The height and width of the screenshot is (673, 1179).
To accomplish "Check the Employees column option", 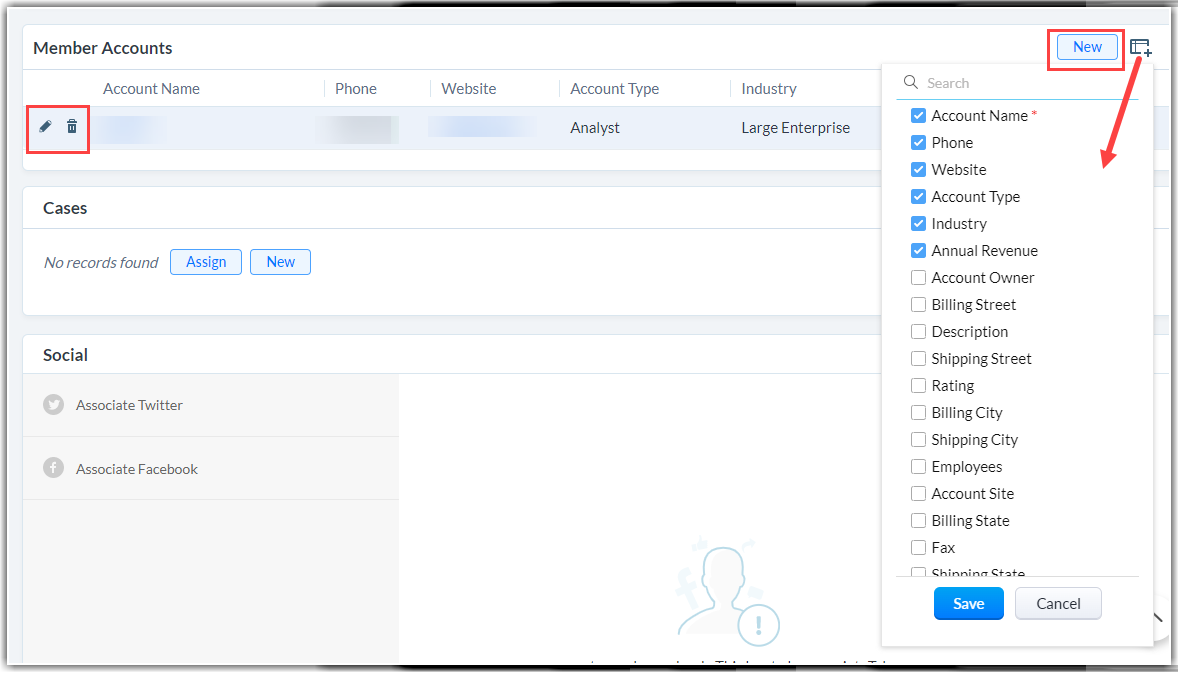I will (x=918, y=467).
